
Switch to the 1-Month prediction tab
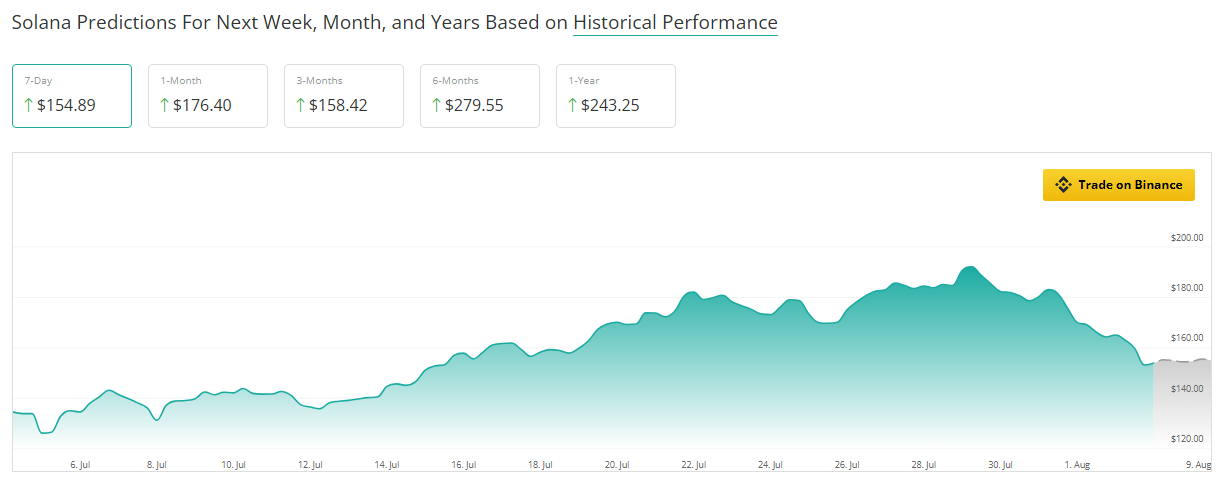coord(208,96)
